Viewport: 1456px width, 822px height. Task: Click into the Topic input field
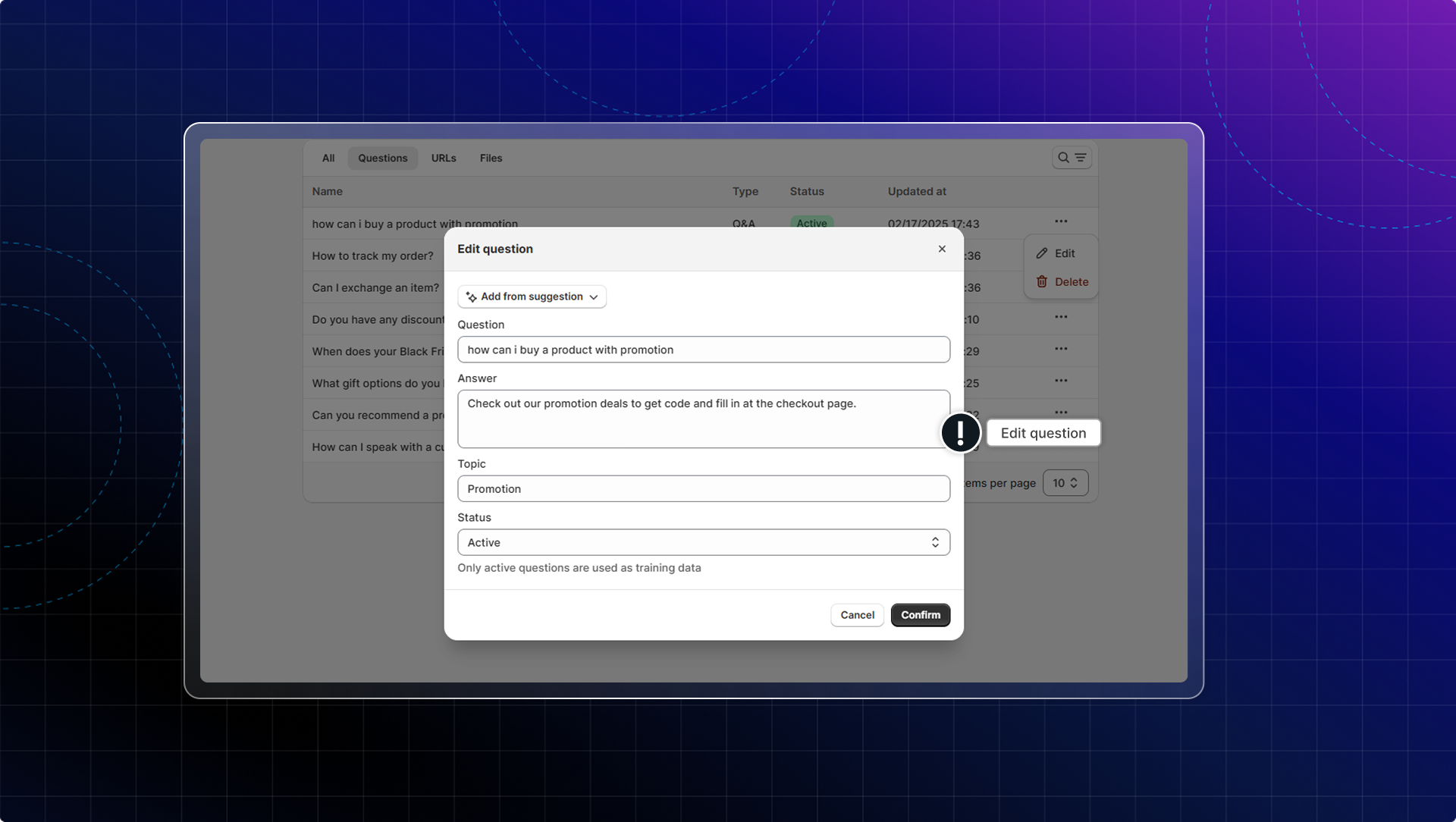[703, 489]
